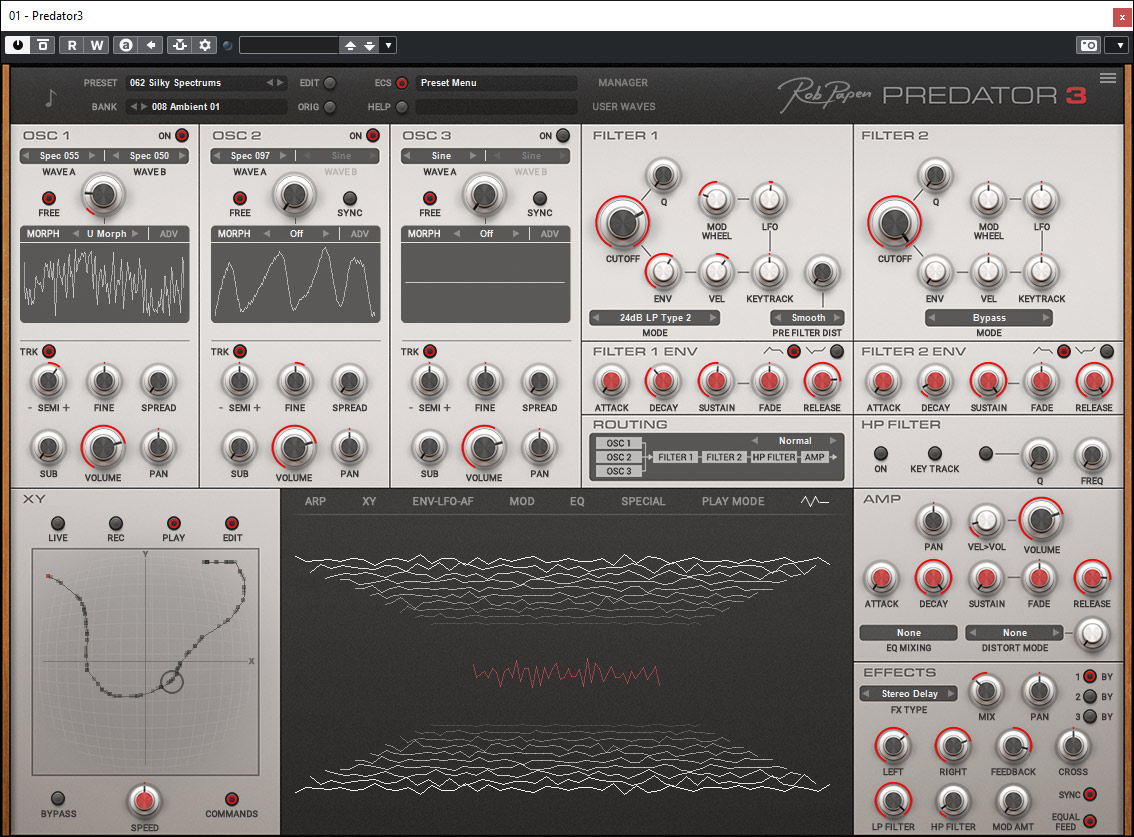Enable Read automation with the R button
Viewport: 1134px width, 837px height.
point(72,45)
